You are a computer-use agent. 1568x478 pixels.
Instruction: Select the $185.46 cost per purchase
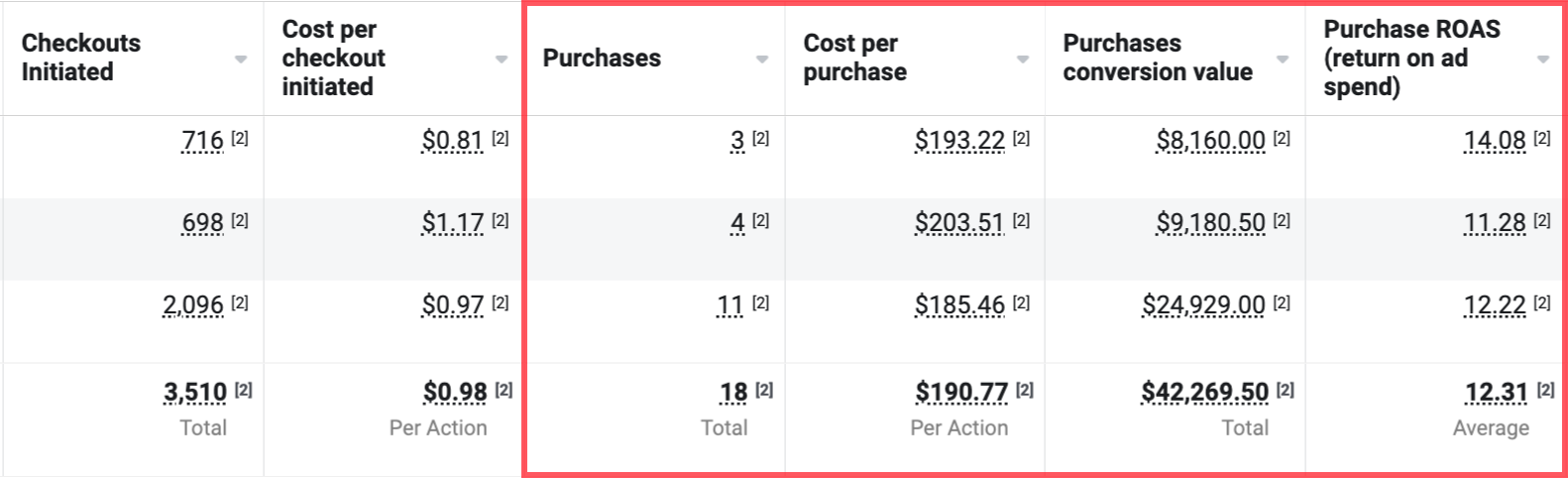[x=959, y=304]
